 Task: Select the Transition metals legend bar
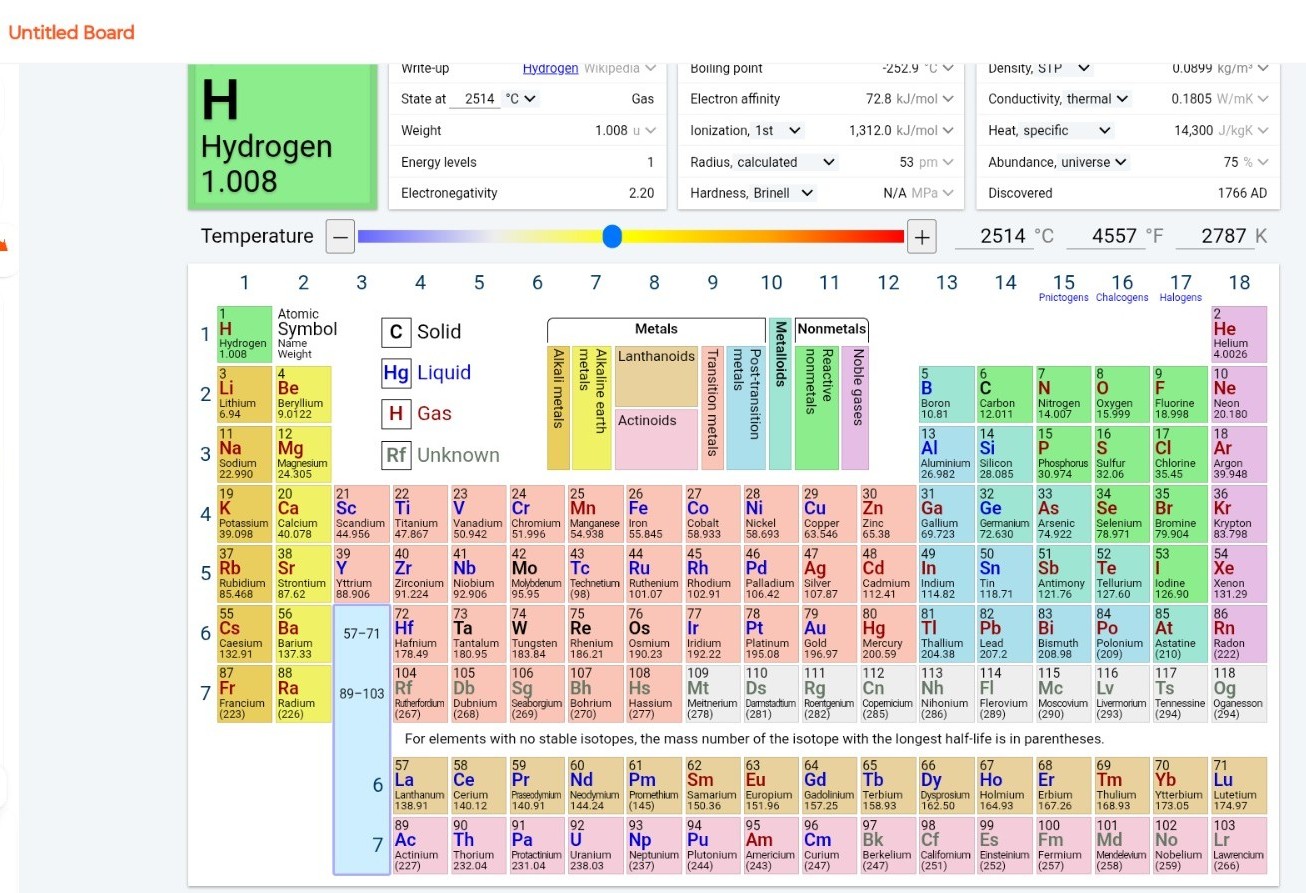[712, 408]
